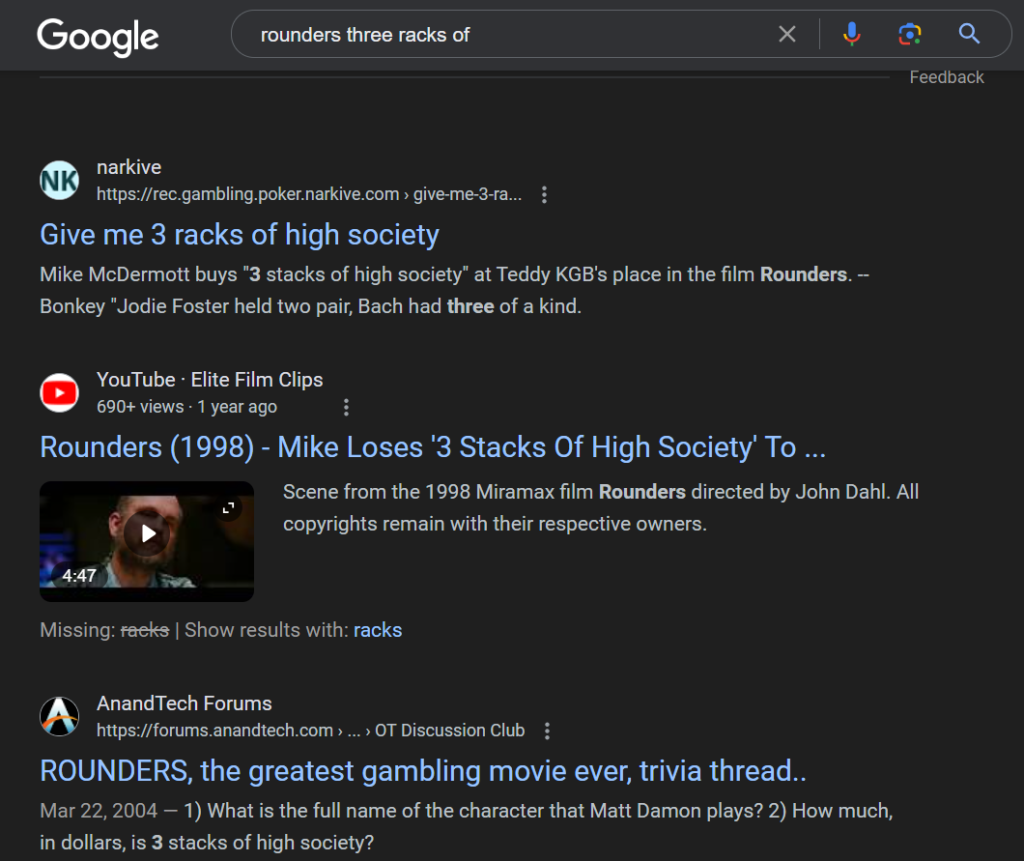The width and height of the screenshot is (1024, 861).
Task: Click the YouTube site favicon
Action: tap(59, 392)
